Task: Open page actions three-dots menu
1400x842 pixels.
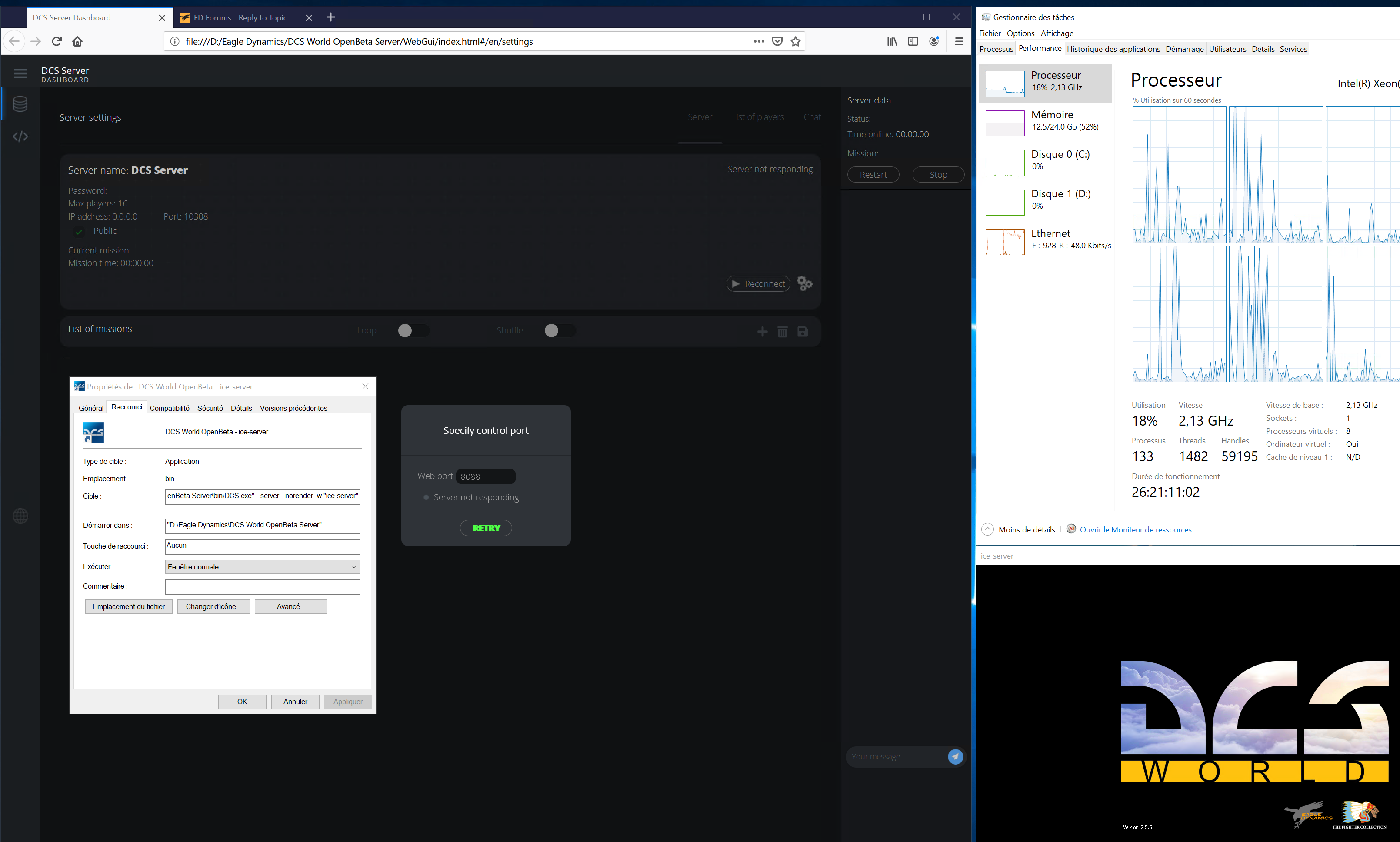Action: coord(759,41)
